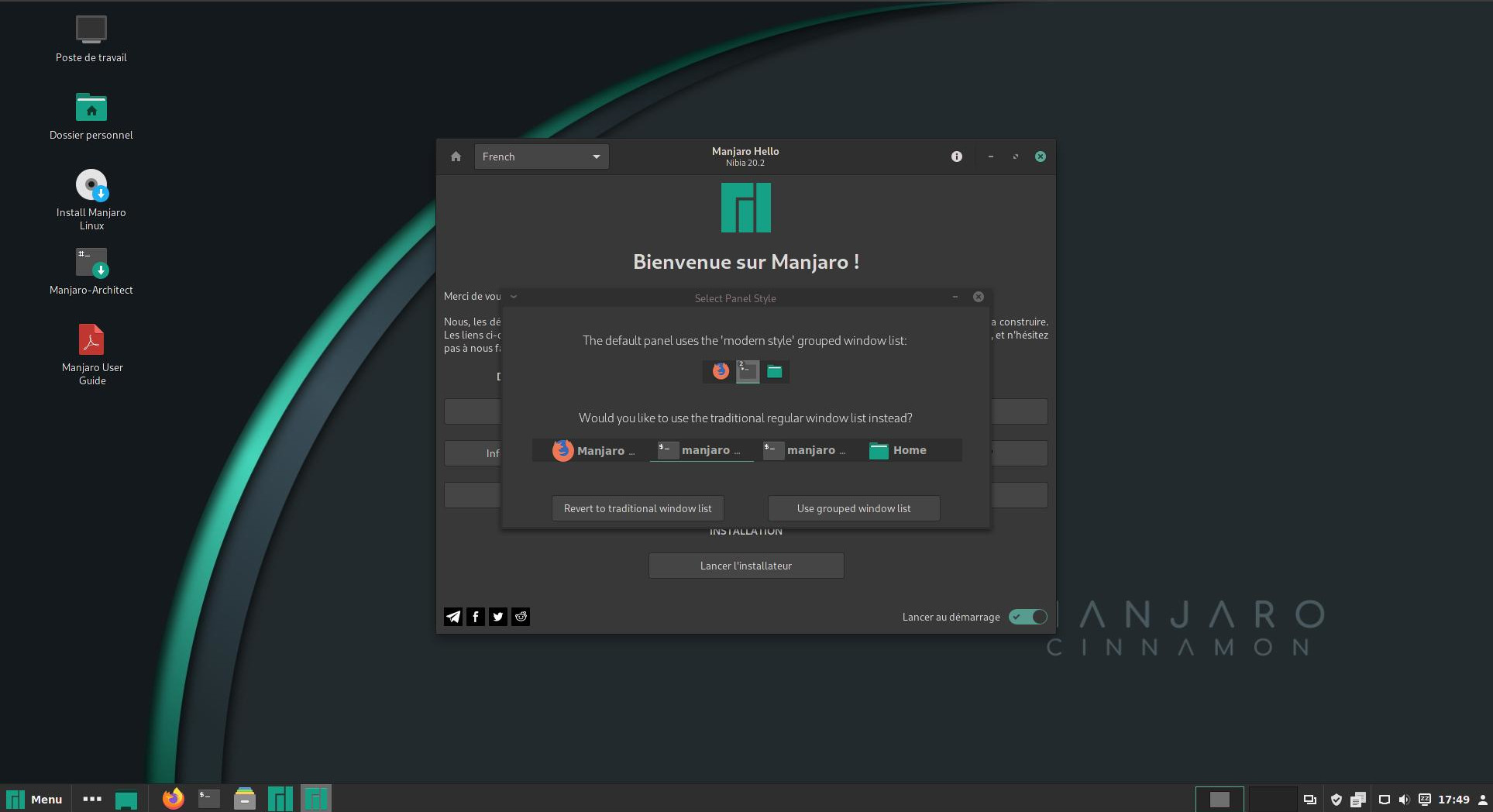This screenshot has height=812, width=1493.
Task: Select the 'Dossier personnel' desktop folder
Action: (91, 116)
